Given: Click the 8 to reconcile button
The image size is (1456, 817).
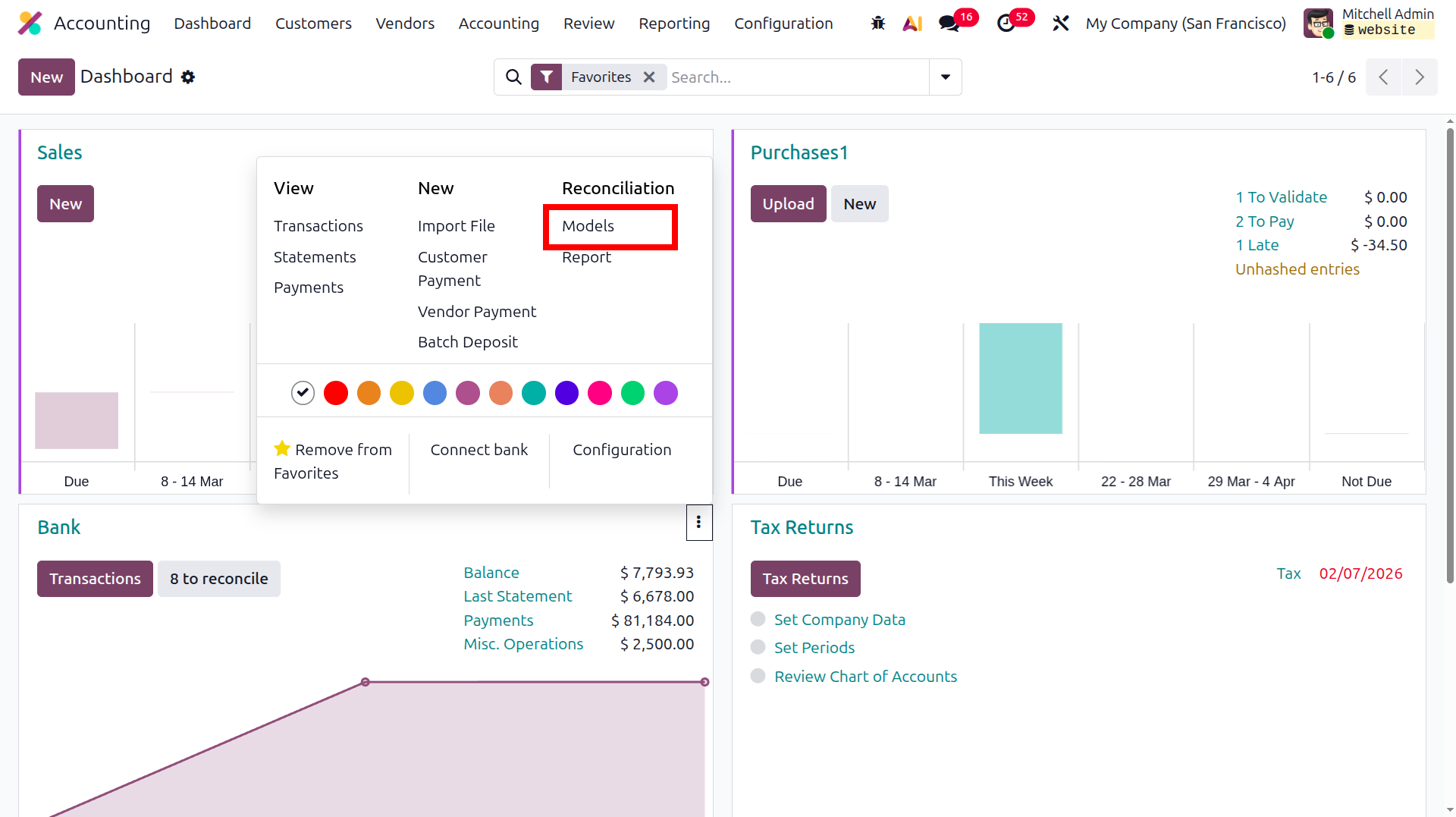Looking at the screenshot, I should [x=219, y=579].
